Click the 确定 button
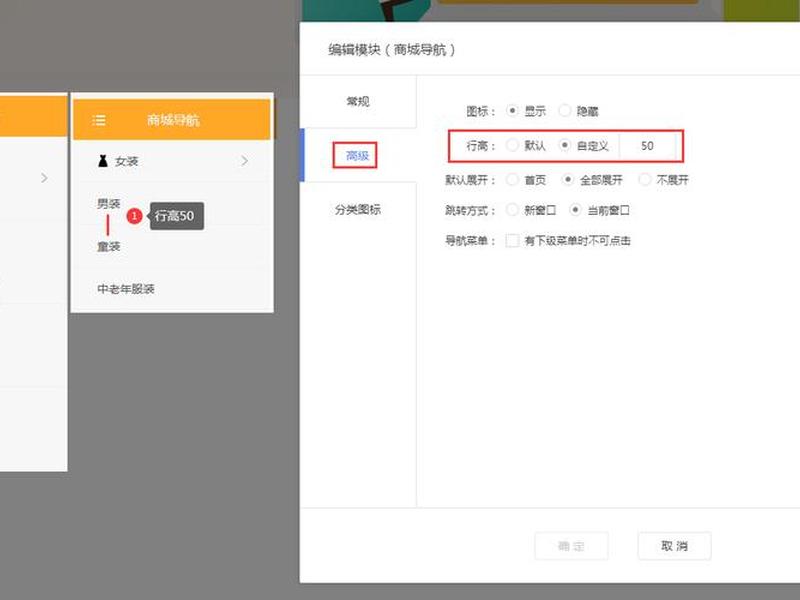Screen dimensions: 800x600 click(571, 546)
